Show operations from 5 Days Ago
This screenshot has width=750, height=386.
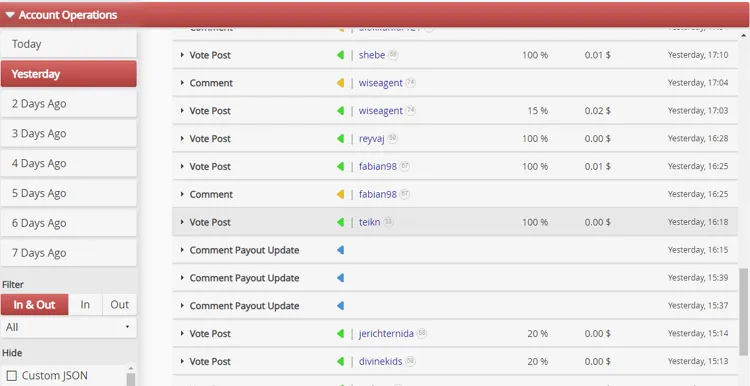click(69, 193)
